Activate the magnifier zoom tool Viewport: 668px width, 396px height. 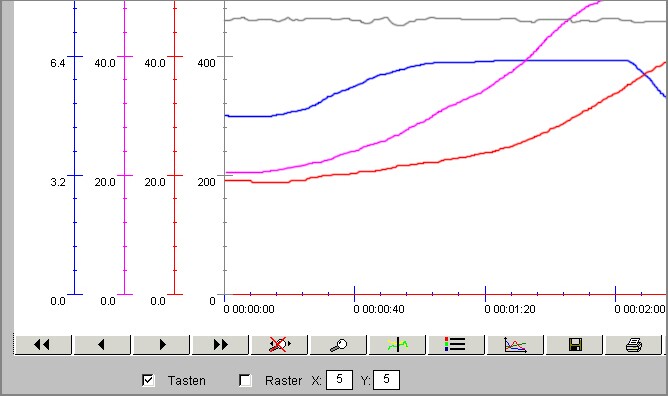click(x=338, y=344)
